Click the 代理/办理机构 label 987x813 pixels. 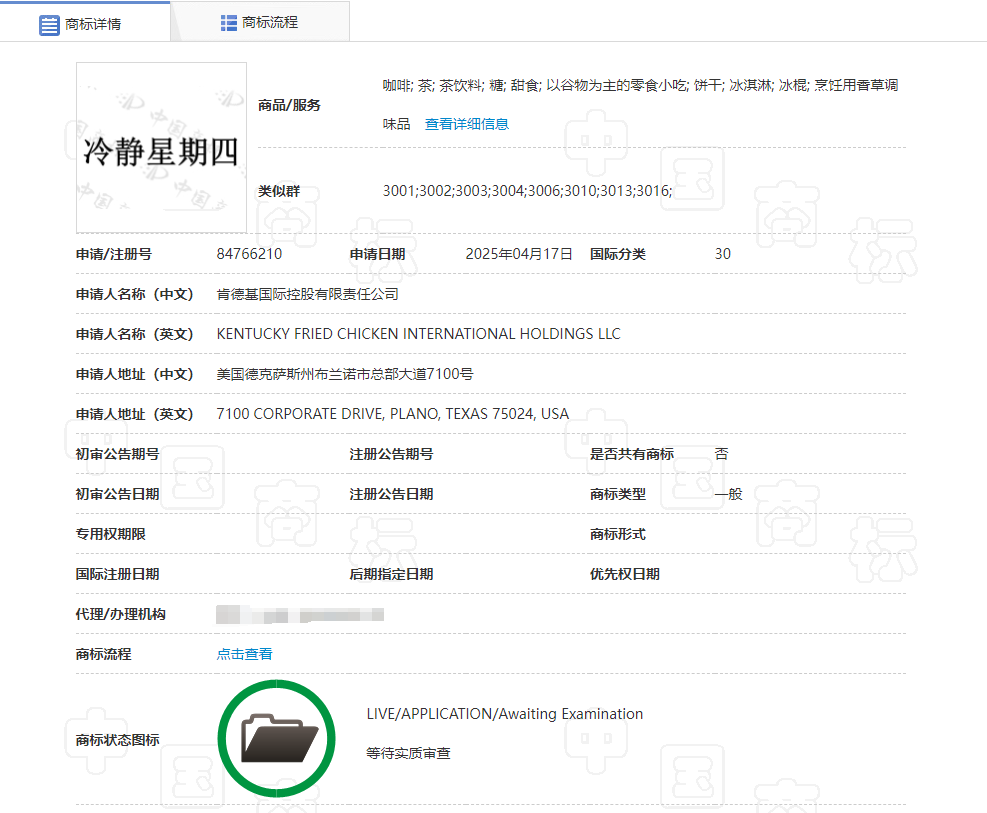pos(120,614)
